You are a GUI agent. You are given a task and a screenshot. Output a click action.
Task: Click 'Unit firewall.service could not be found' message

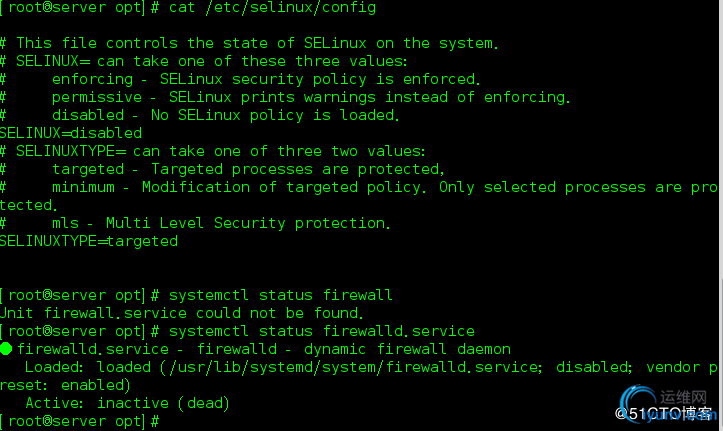tap(182, 313)
